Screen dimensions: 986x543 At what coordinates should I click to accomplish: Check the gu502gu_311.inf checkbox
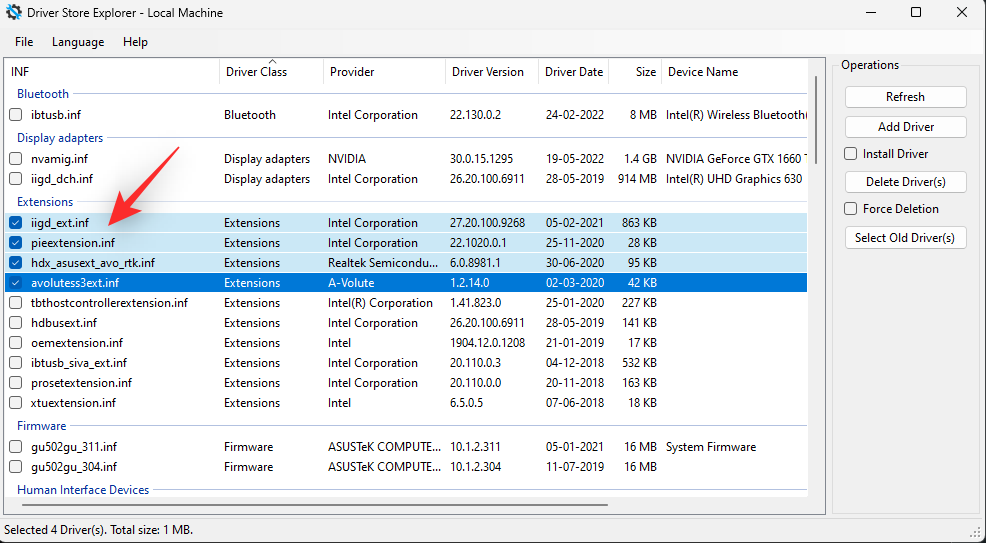[16, 447]
